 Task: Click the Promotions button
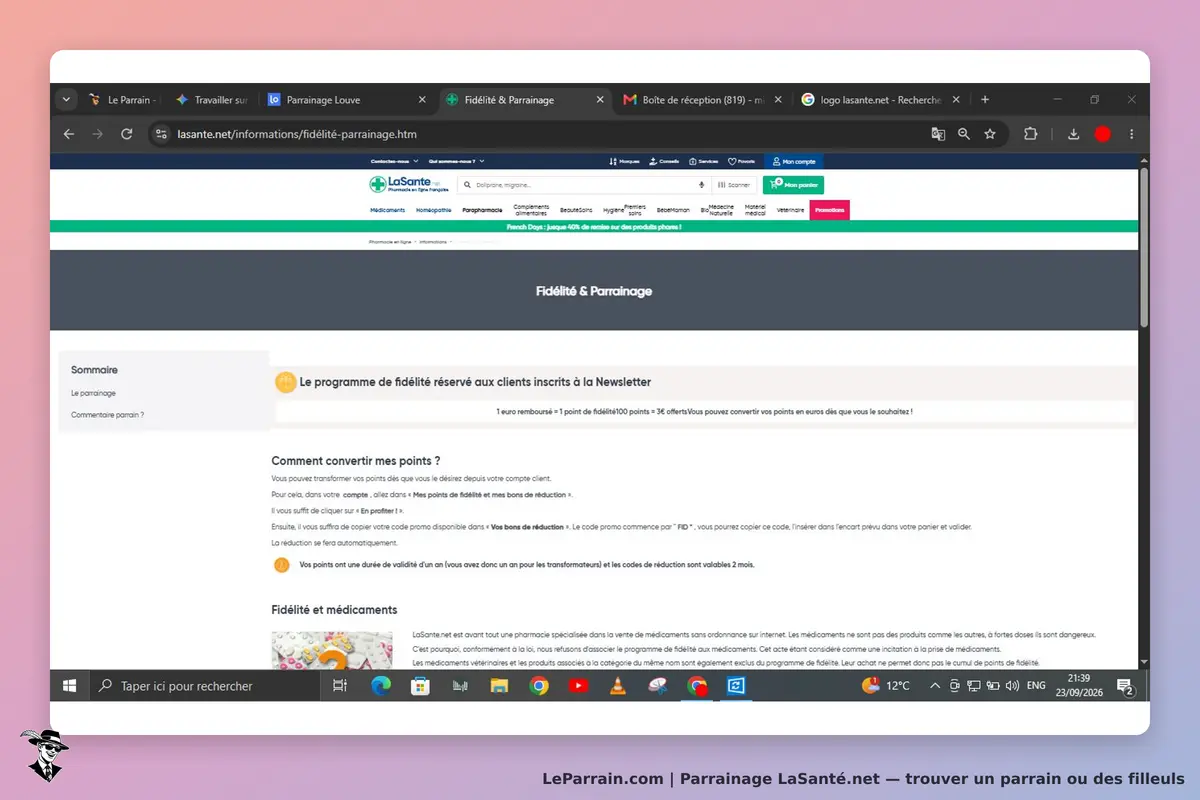(x=829, y=210)
